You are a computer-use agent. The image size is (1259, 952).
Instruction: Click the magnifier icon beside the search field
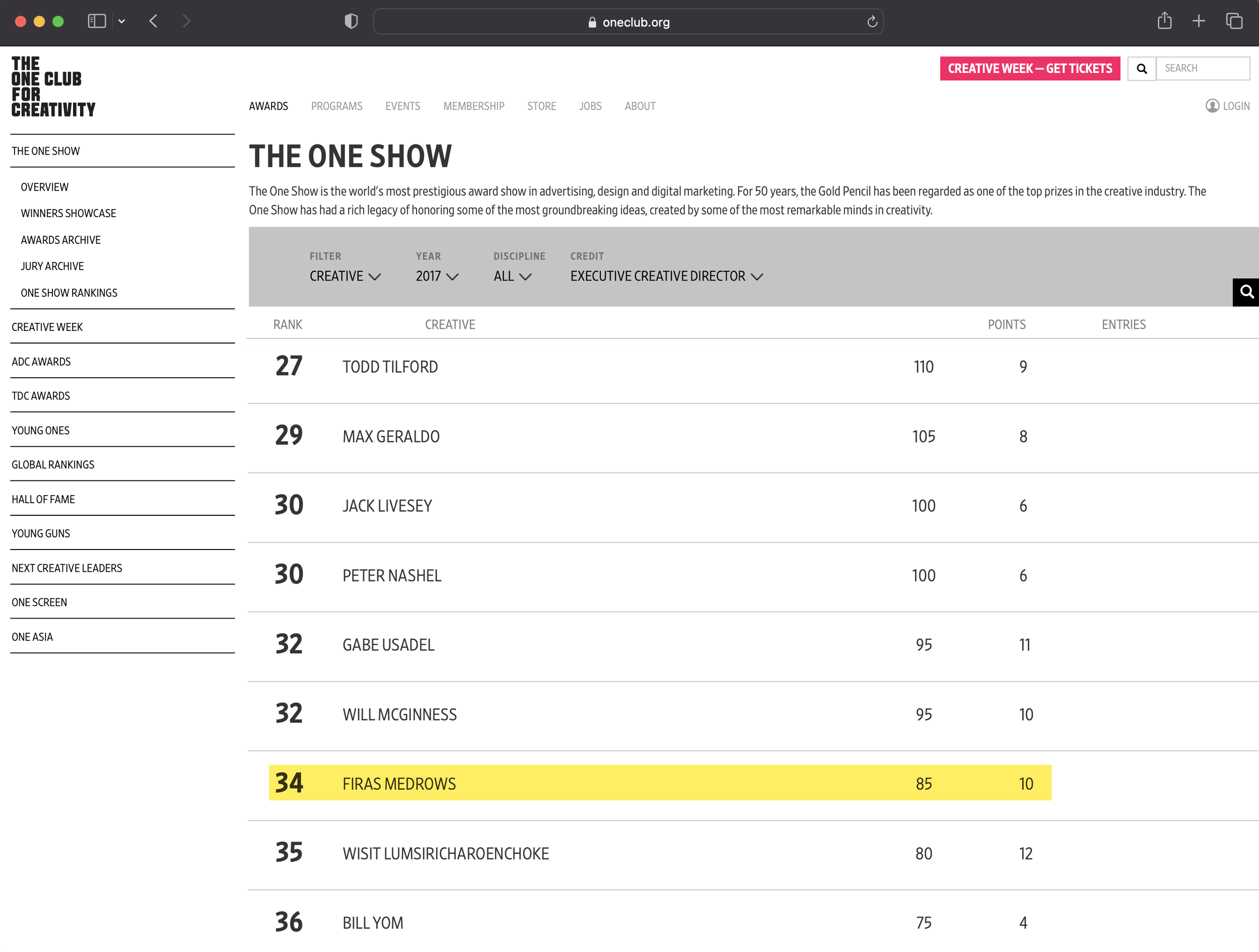click(x=1141, y=69)
